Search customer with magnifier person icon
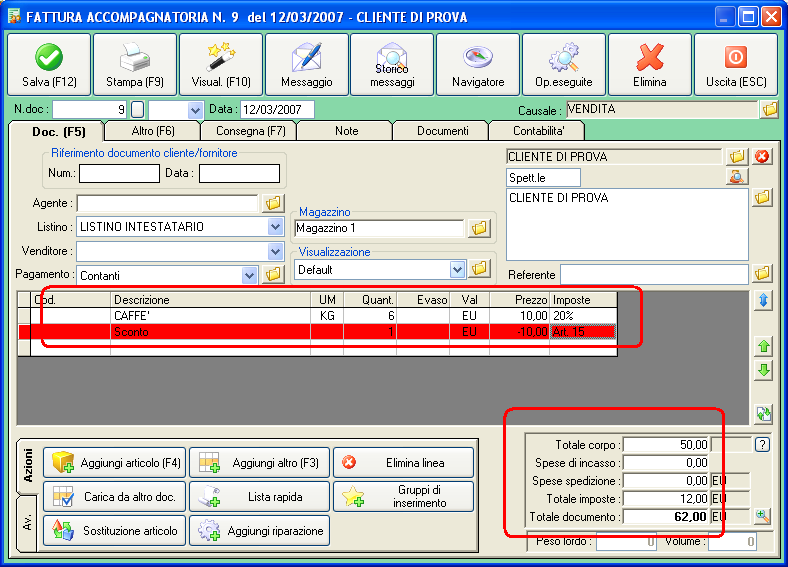Viewport: 788px width, 567px height. tap(737, 177)
